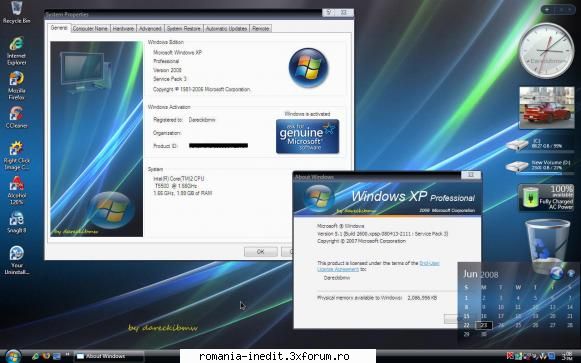This screenshot has height=363, width=581.
Task: Open the CCleaner desktop shortcut
Action: point(17,117)
